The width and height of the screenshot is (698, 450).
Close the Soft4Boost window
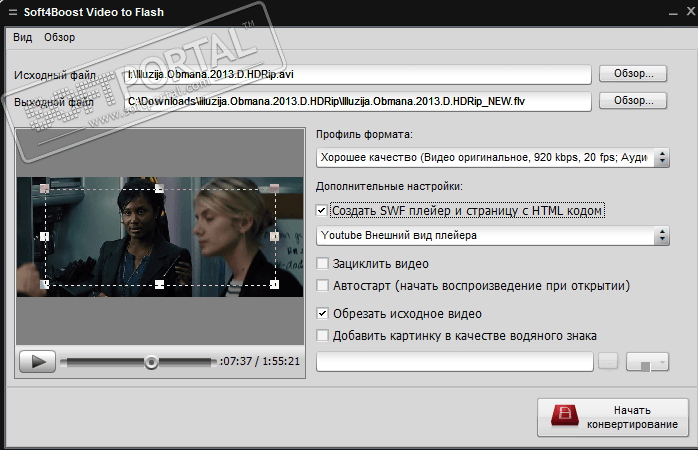pos(691,11)
